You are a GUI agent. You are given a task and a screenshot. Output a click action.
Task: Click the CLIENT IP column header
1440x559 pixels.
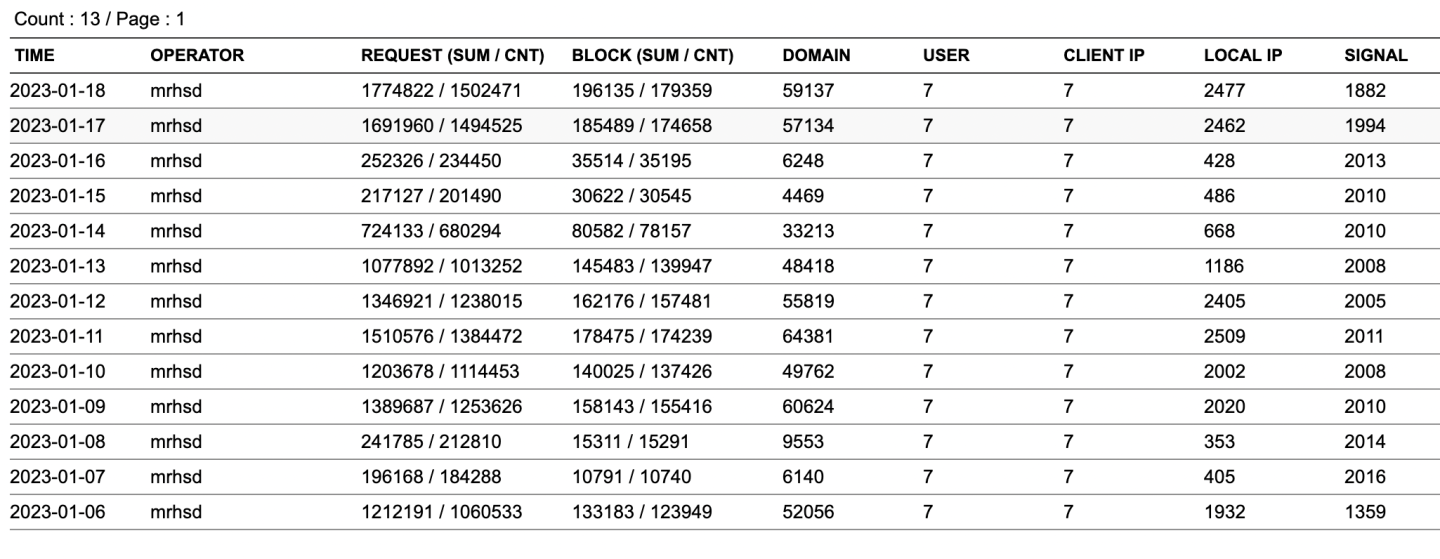1104,57
